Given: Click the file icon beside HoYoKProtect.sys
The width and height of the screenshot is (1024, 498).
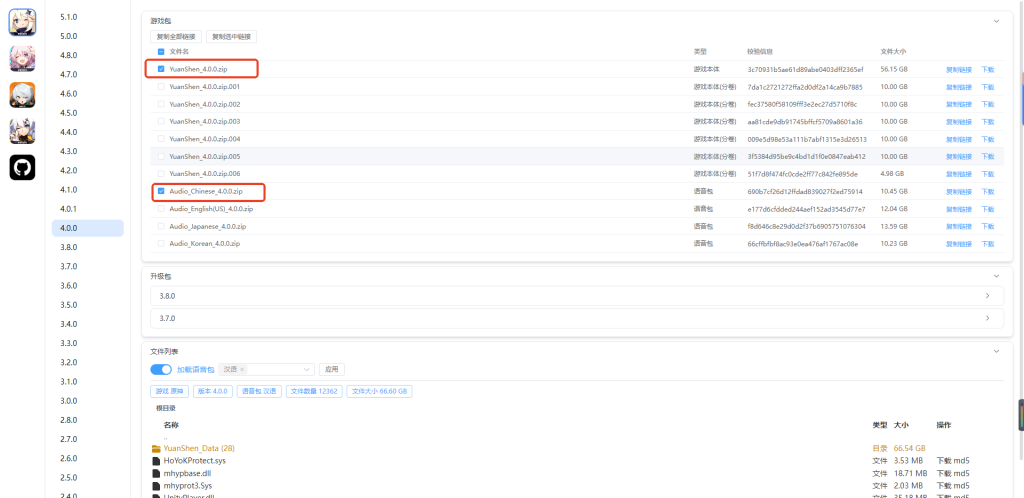Looking at the screenshot, I should click(156, 461).
